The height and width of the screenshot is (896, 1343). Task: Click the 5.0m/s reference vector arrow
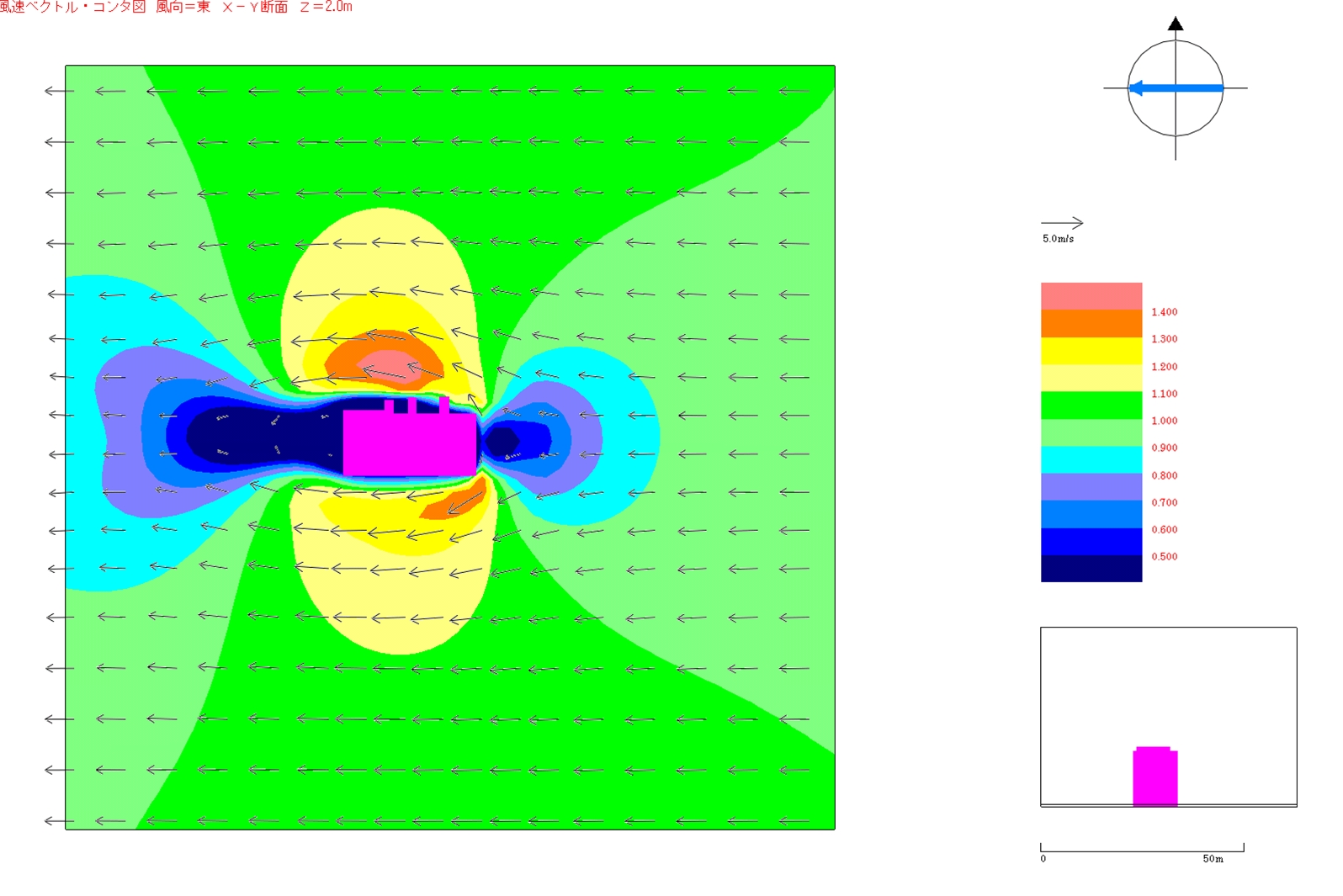[1062, 223]
